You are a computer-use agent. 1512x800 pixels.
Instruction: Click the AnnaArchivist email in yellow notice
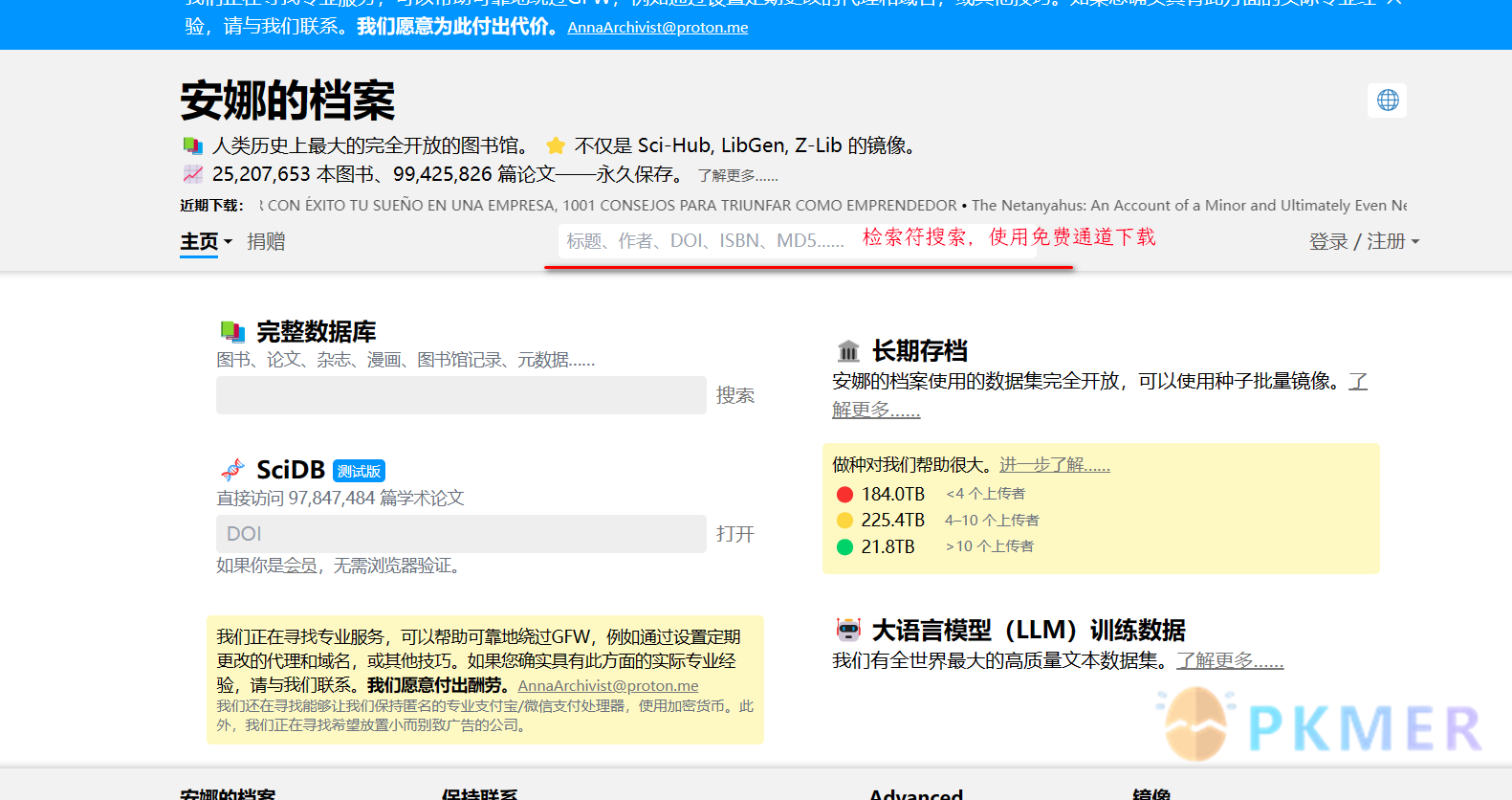pyautogui.click(x=608, y=685)
